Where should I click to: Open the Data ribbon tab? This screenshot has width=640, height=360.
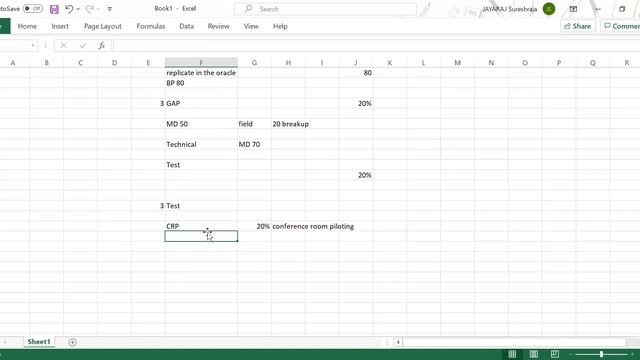[x=187, y=26]
